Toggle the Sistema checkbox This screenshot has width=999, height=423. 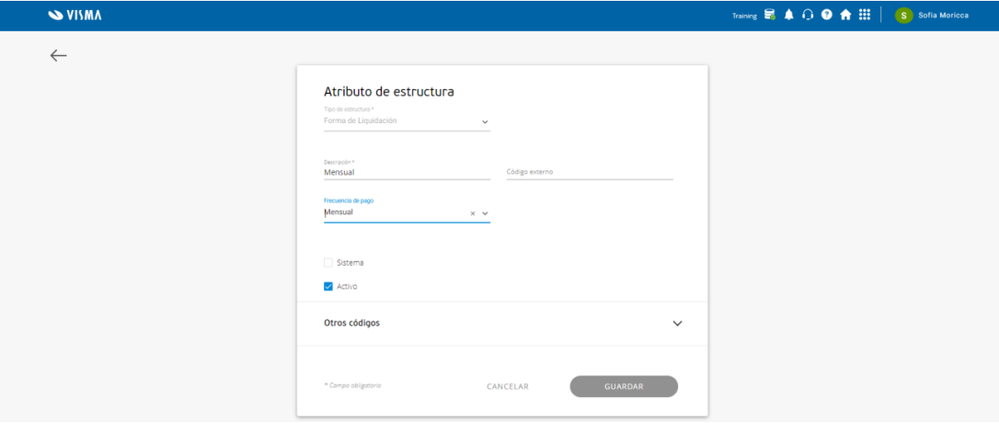click(x=329, y=262)
